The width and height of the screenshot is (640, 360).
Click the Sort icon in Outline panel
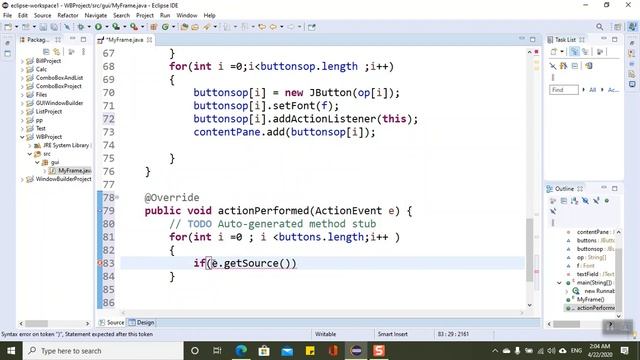[x=574, y=201]
